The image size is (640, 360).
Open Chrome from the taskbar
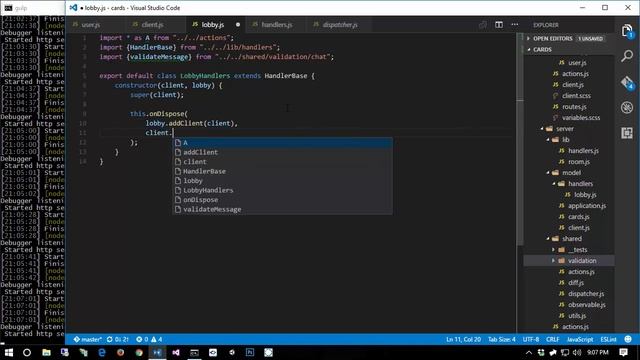click(139, 353)
